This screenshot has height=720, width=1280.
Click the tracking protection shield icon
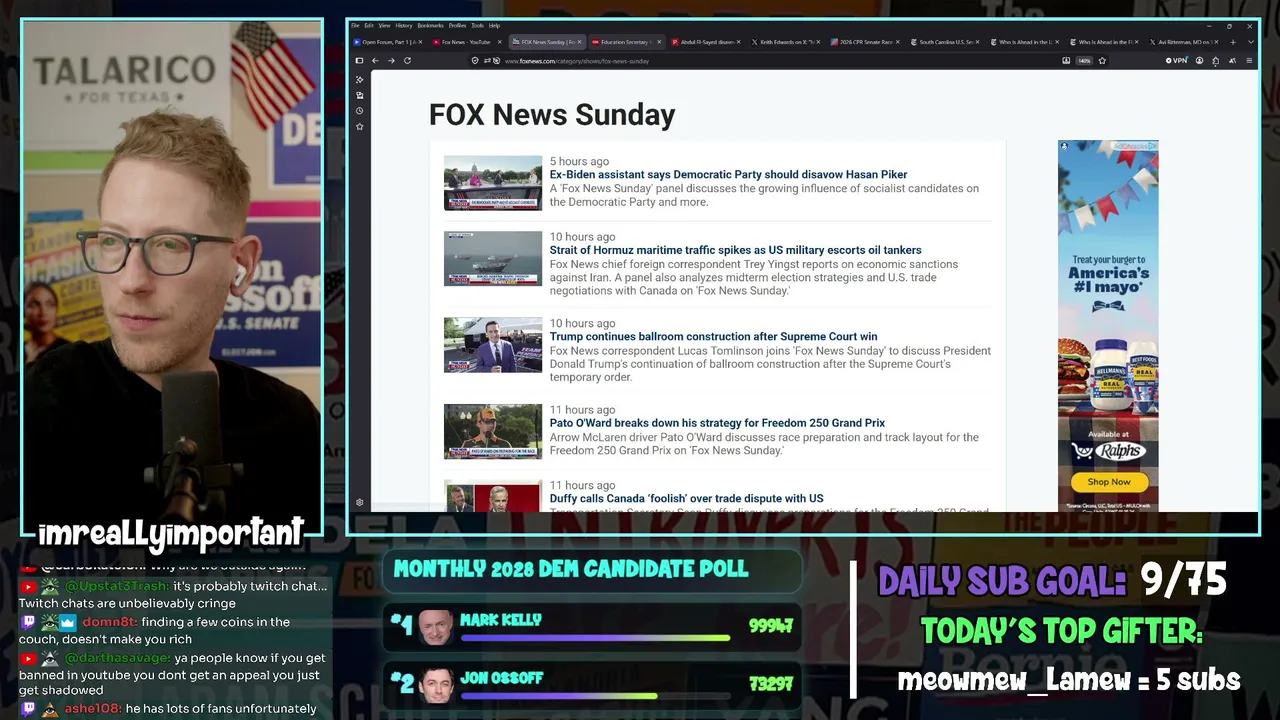point(475,61)
